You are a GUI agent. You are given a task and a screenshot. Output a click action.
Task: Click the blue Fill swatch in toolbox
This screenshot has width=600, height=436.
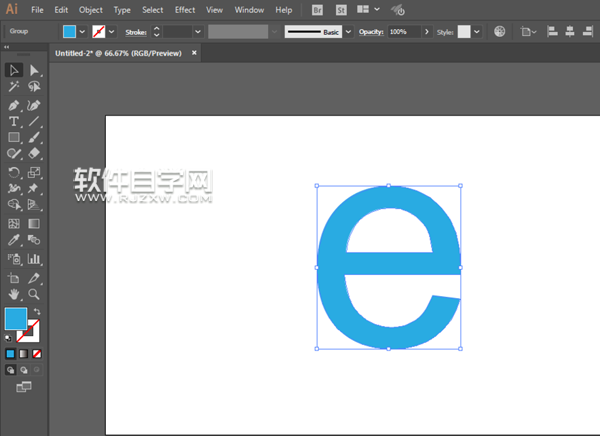[16, 318]
